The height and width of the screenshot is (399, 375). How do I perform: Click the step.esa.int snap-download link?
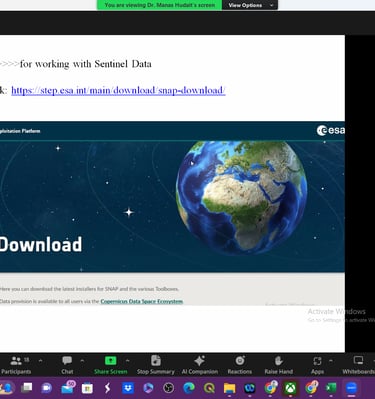(118, 90)
